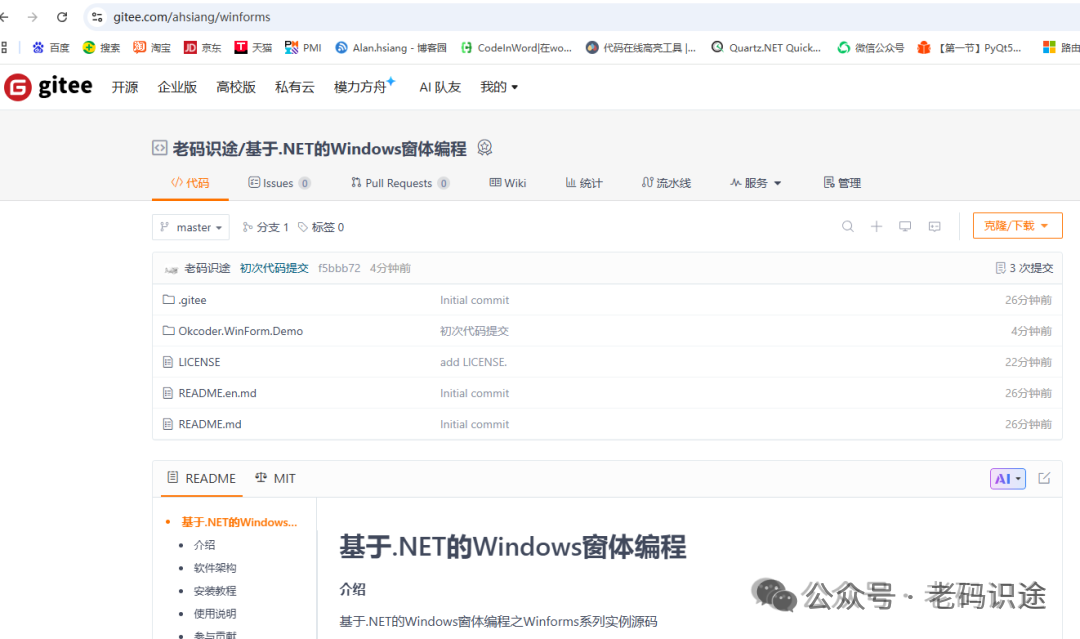
Task: Open the README.md file
Action: (x=209, y=424)
